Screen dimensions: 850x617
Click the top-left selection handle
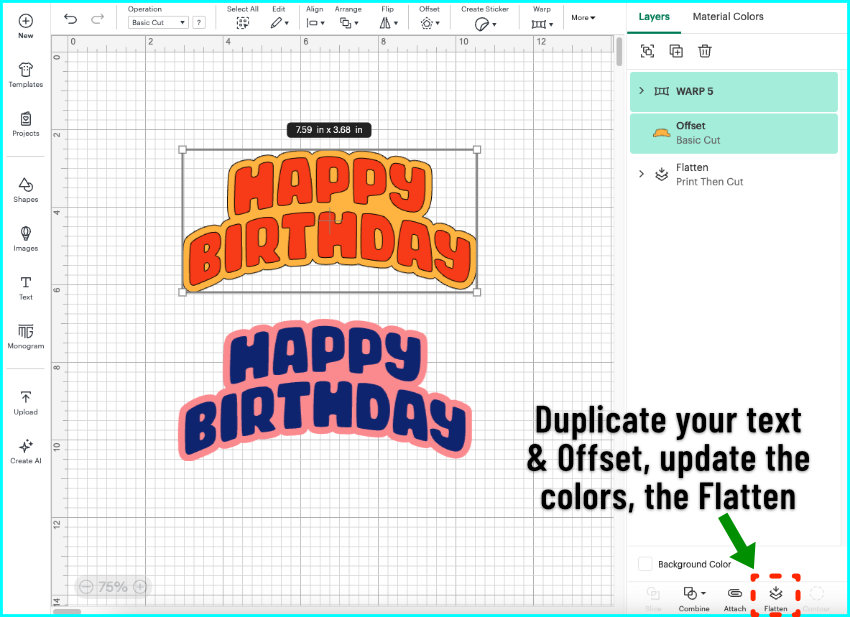coord(183,150)
